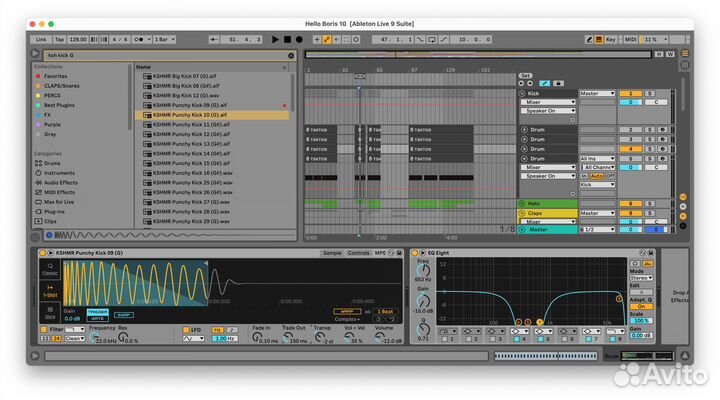Toggle the Simpler LFO on switch
The width and height of the screenshot is (720, 400).
[x=186, y=330]
